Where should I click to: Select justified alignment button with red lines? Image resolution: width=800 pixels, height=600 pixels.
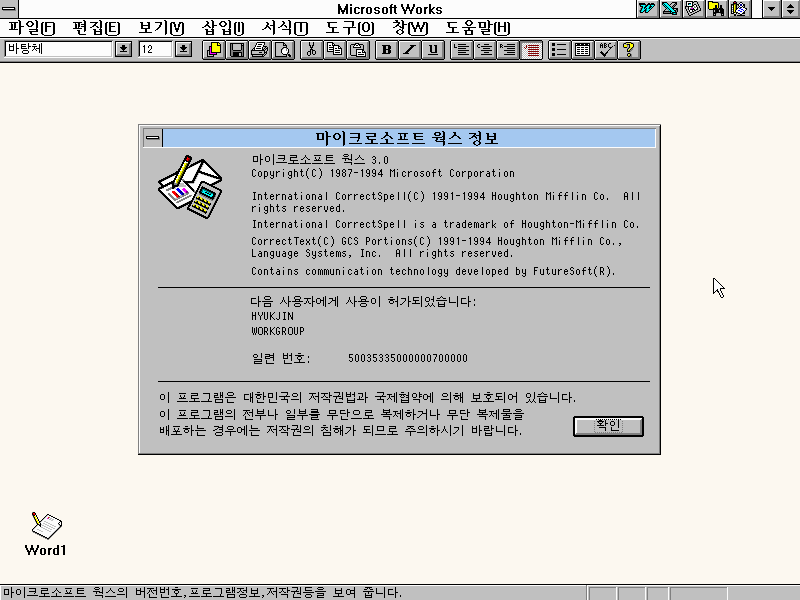531,49
